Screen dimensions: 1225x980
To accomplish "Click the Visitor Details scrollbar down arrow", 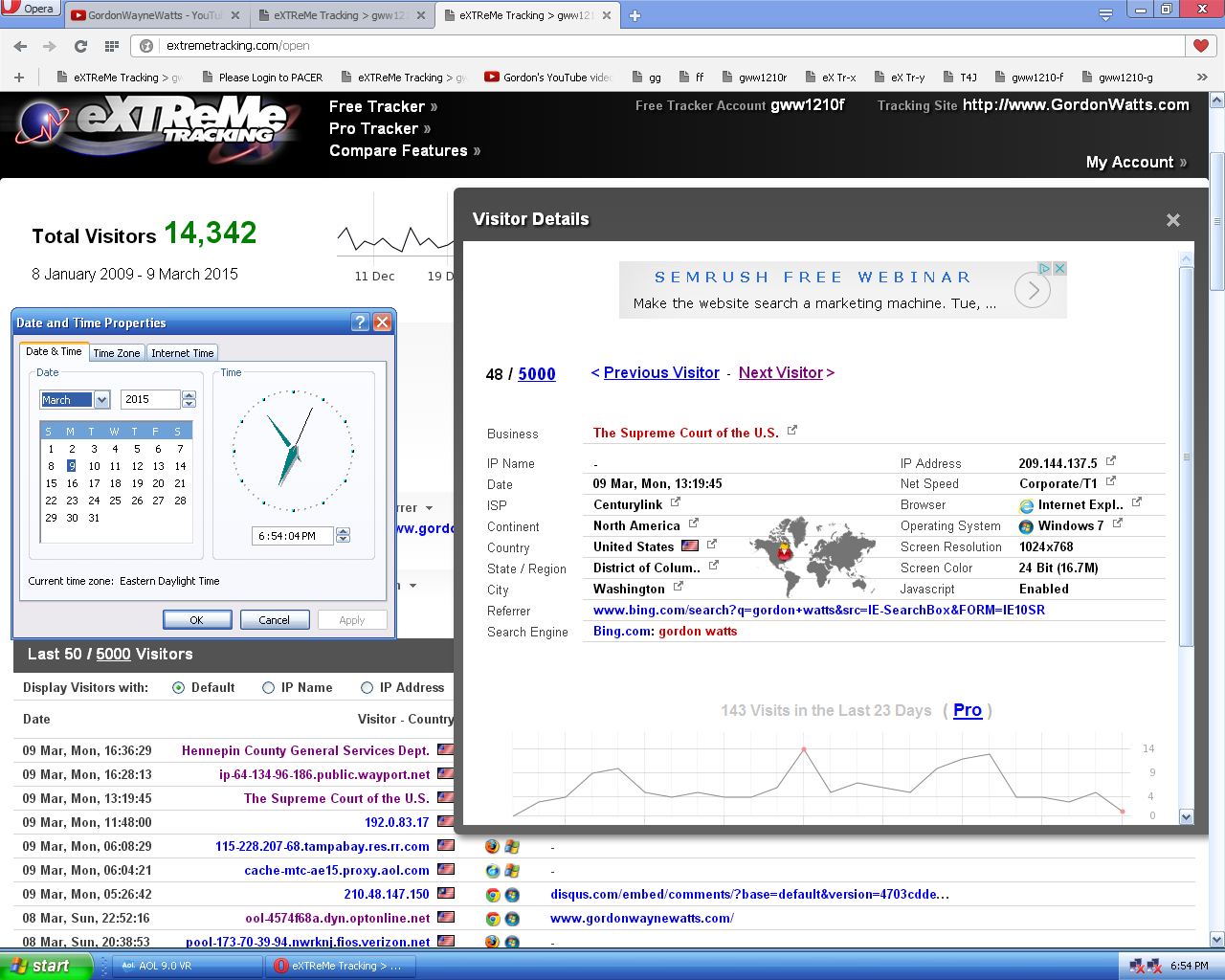I will 1187,816.
